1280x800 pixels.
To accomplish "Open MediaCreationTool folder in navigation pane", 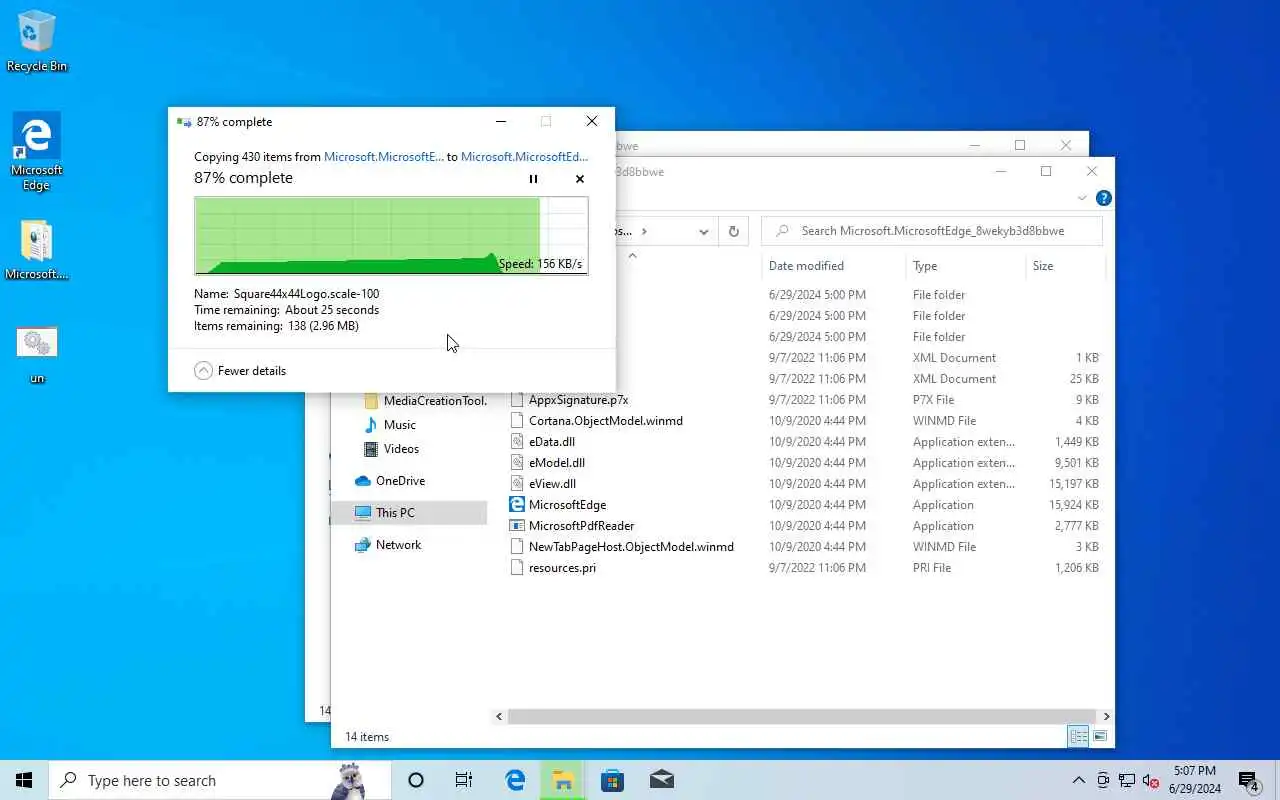I will click(x=425, y=401).
